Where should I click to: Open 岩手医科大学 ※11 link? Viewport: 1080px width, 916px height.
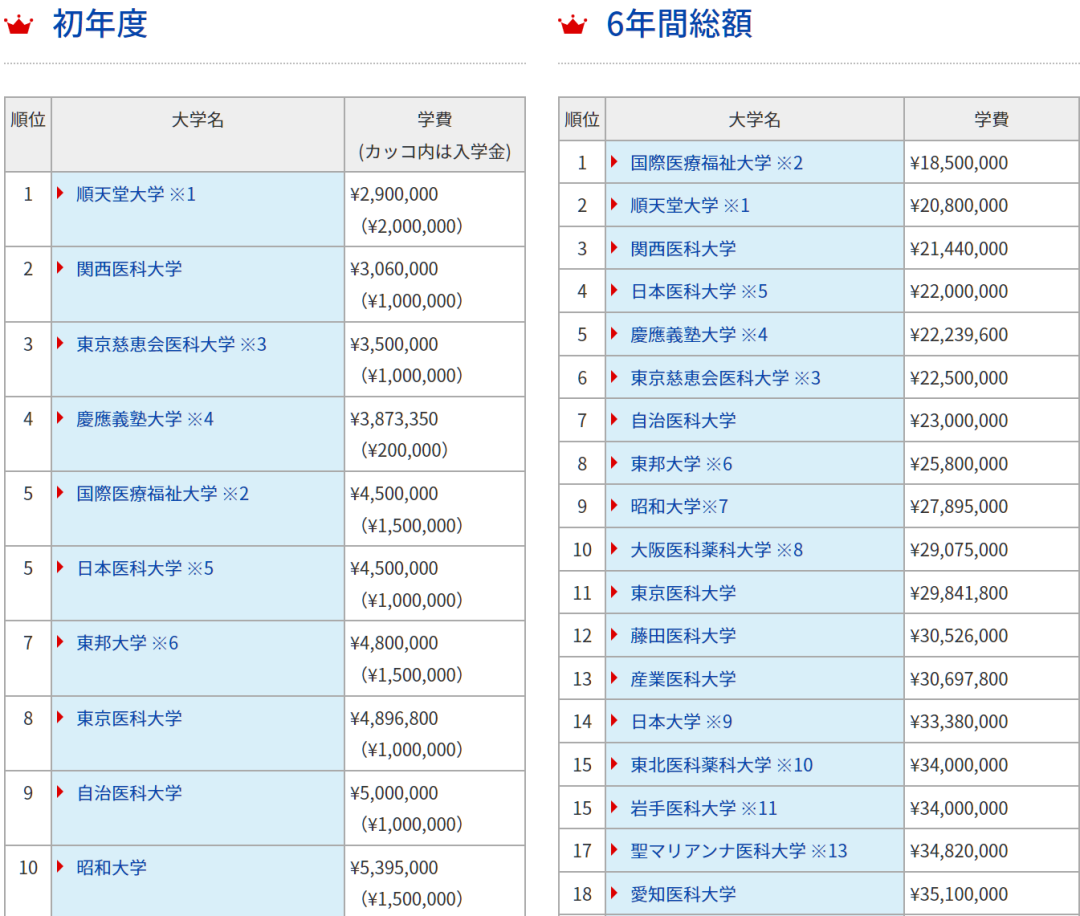pos(703,808)
